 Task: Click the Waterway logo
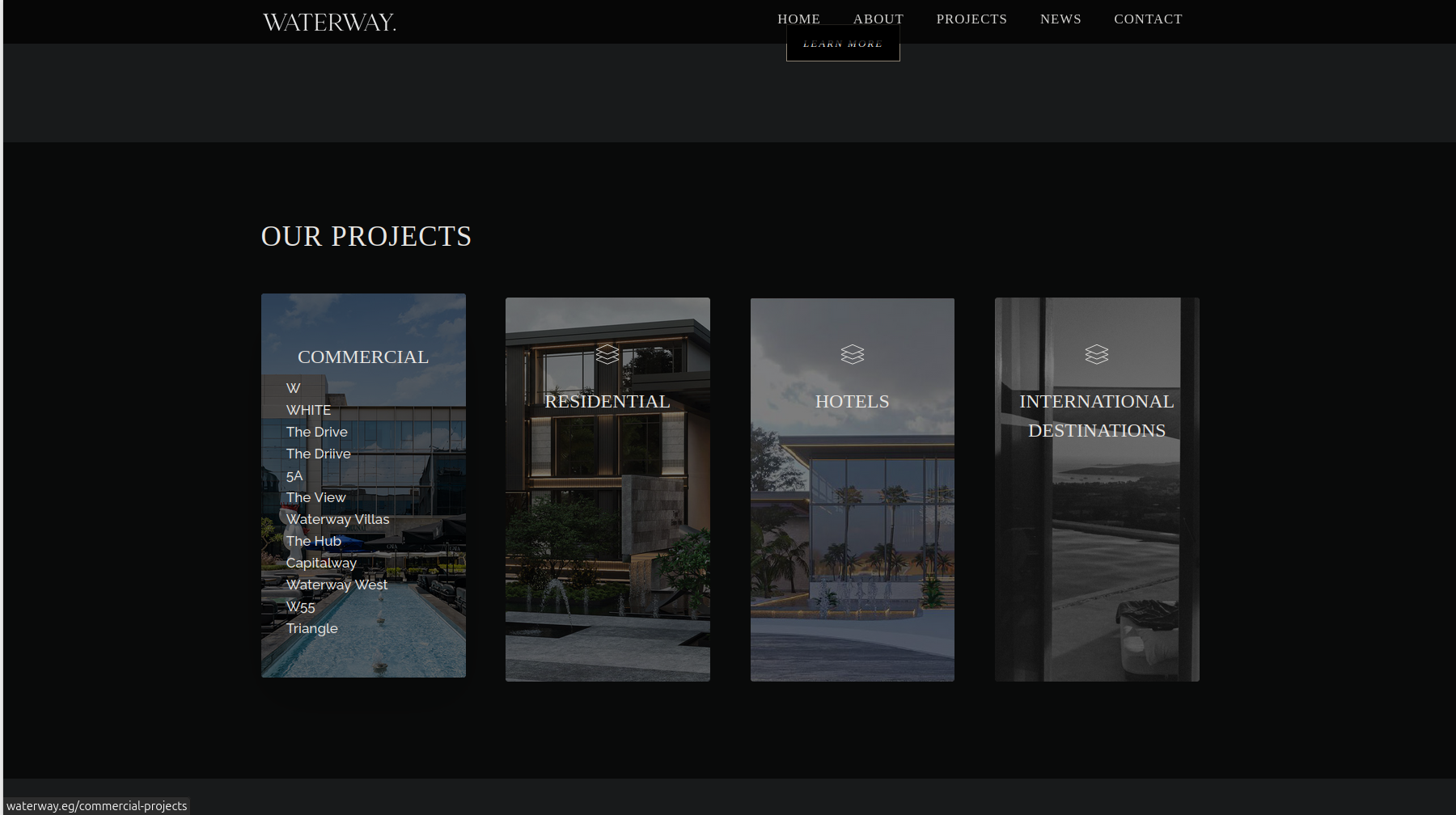click(x=329, y=22)
